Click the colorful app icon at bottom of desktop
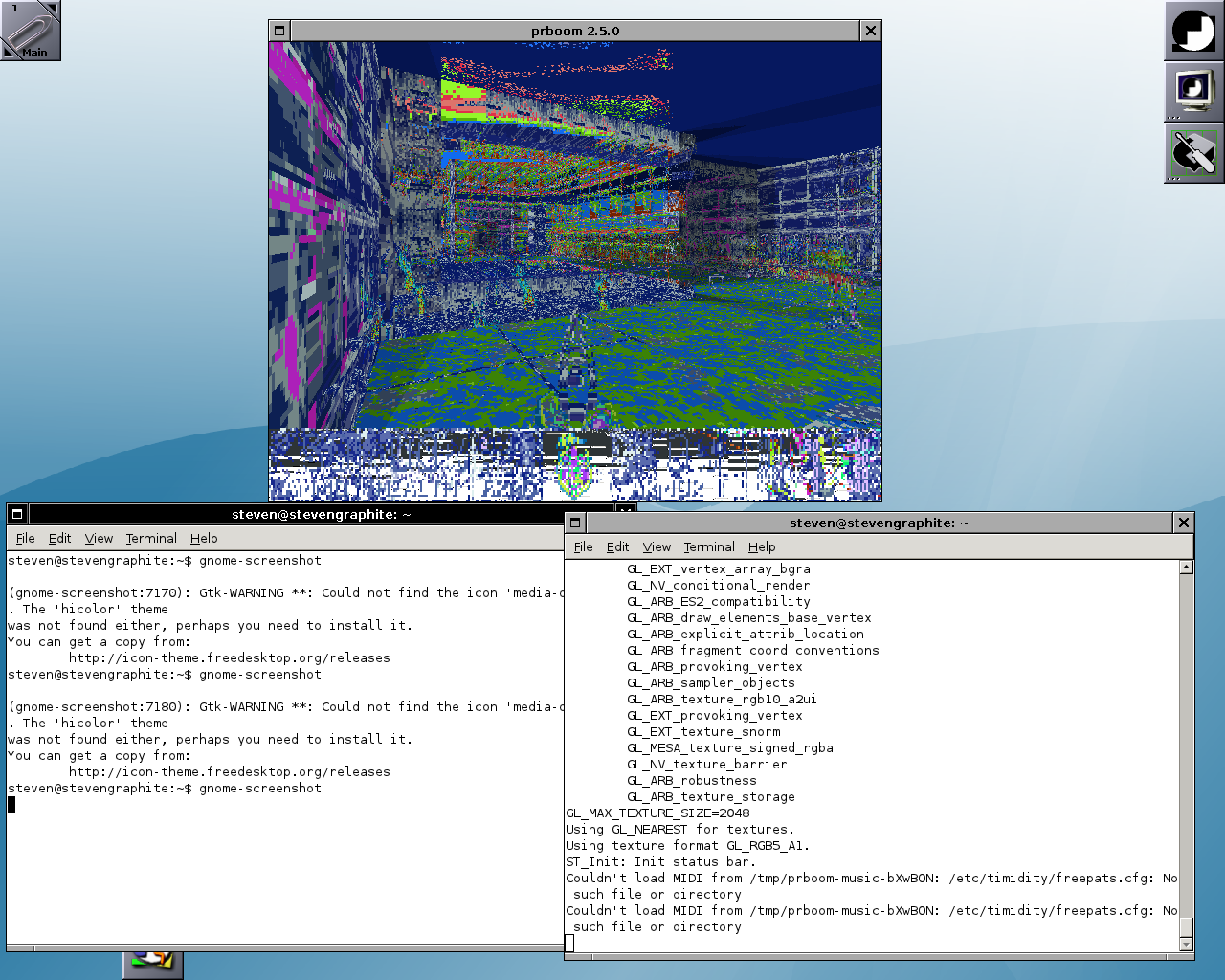 (x=152, y=962)
